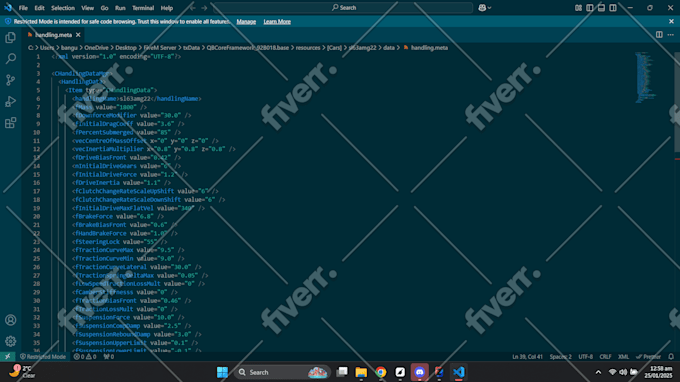This screenshot has height=382, width=680.
Task: Open the Selection menu
Action: 63,8
